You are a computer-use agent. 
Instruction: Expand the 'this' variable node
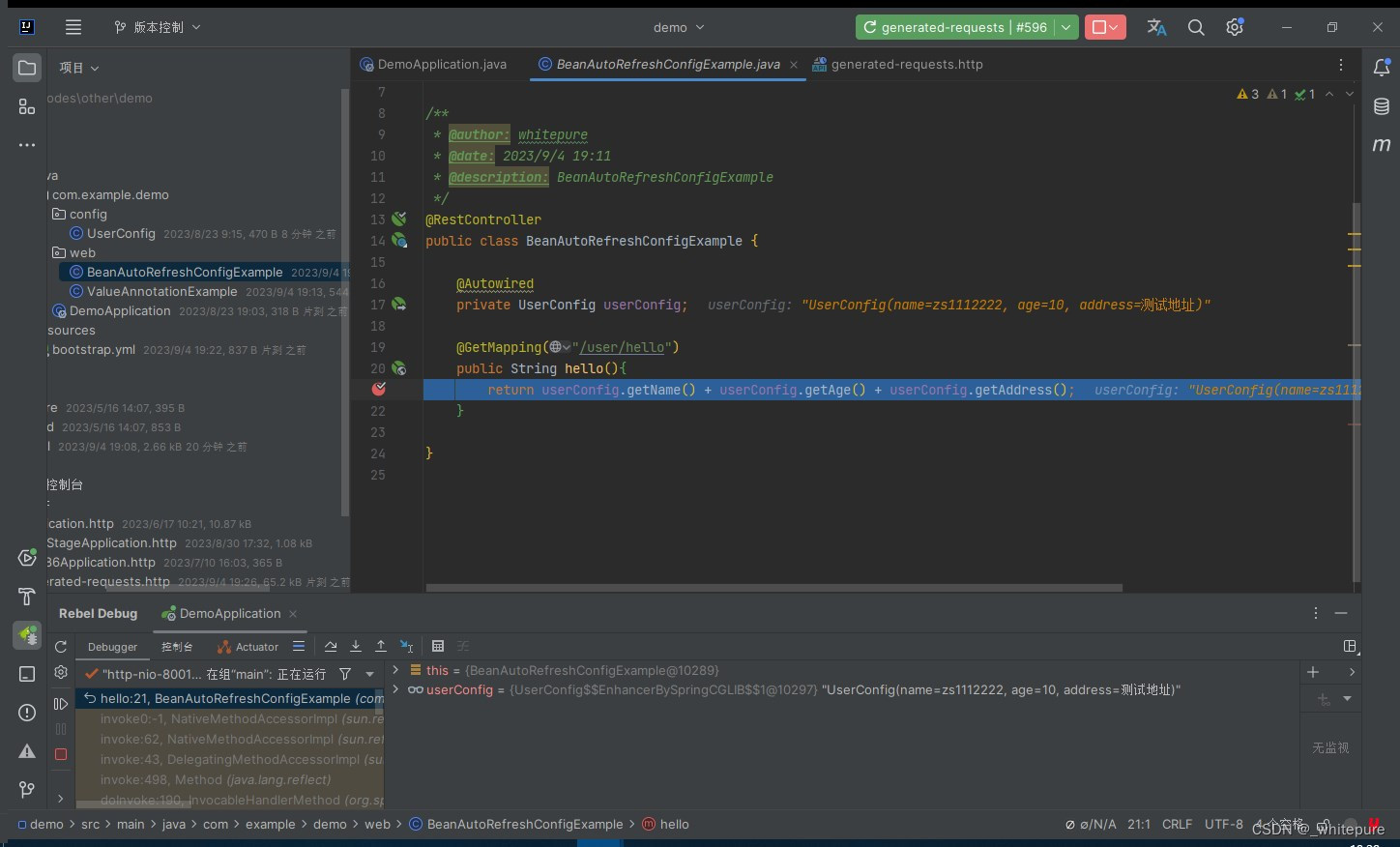[x=395, y=669]
